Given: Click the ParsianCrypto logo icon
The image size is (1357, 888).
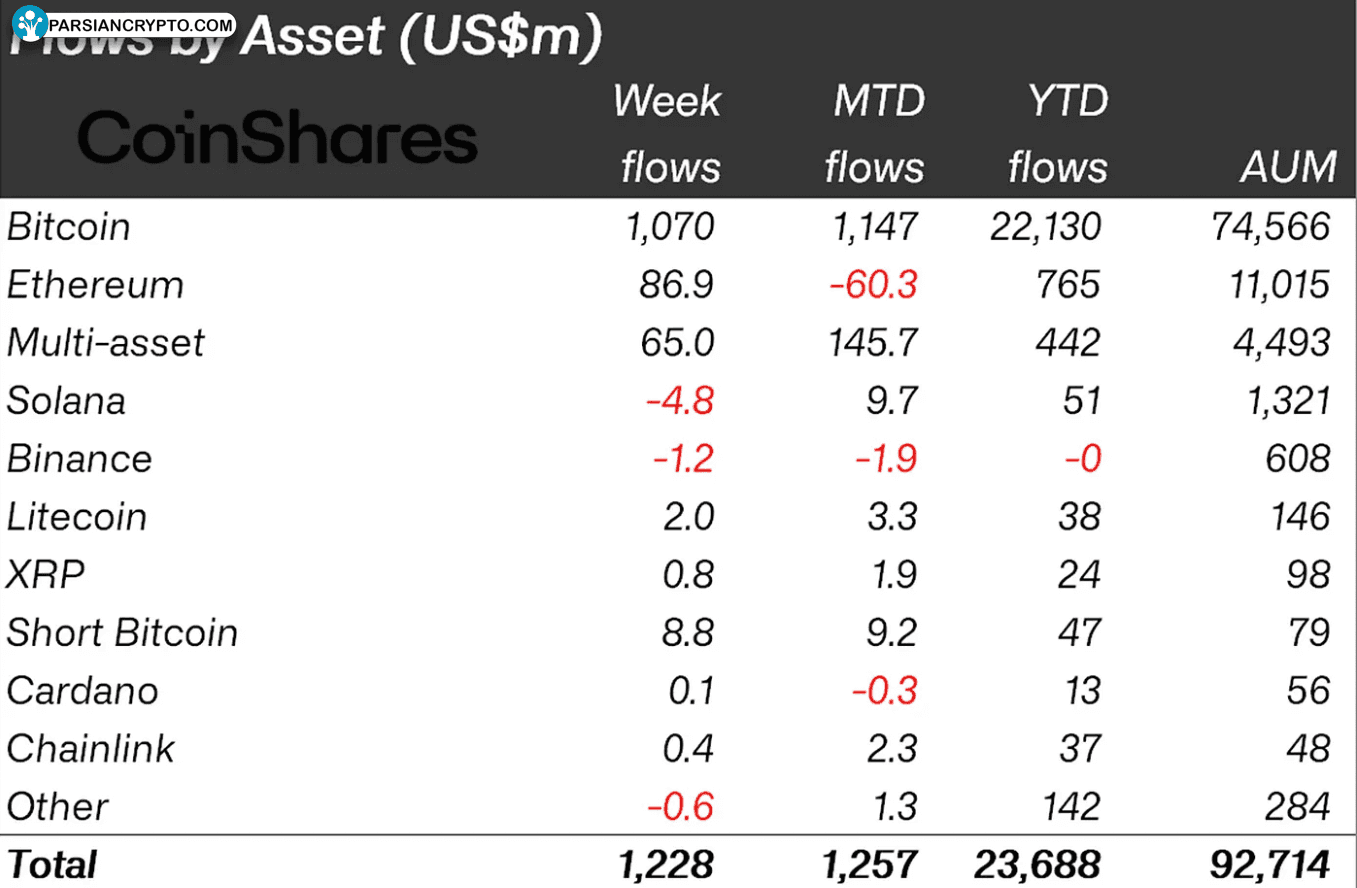Looking at the screenshot, I should coord(29,22).
